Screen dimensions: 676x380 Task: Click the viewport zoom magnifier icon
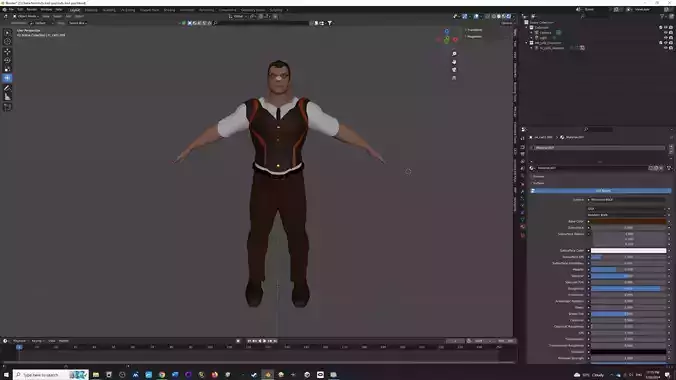(454, 53)
